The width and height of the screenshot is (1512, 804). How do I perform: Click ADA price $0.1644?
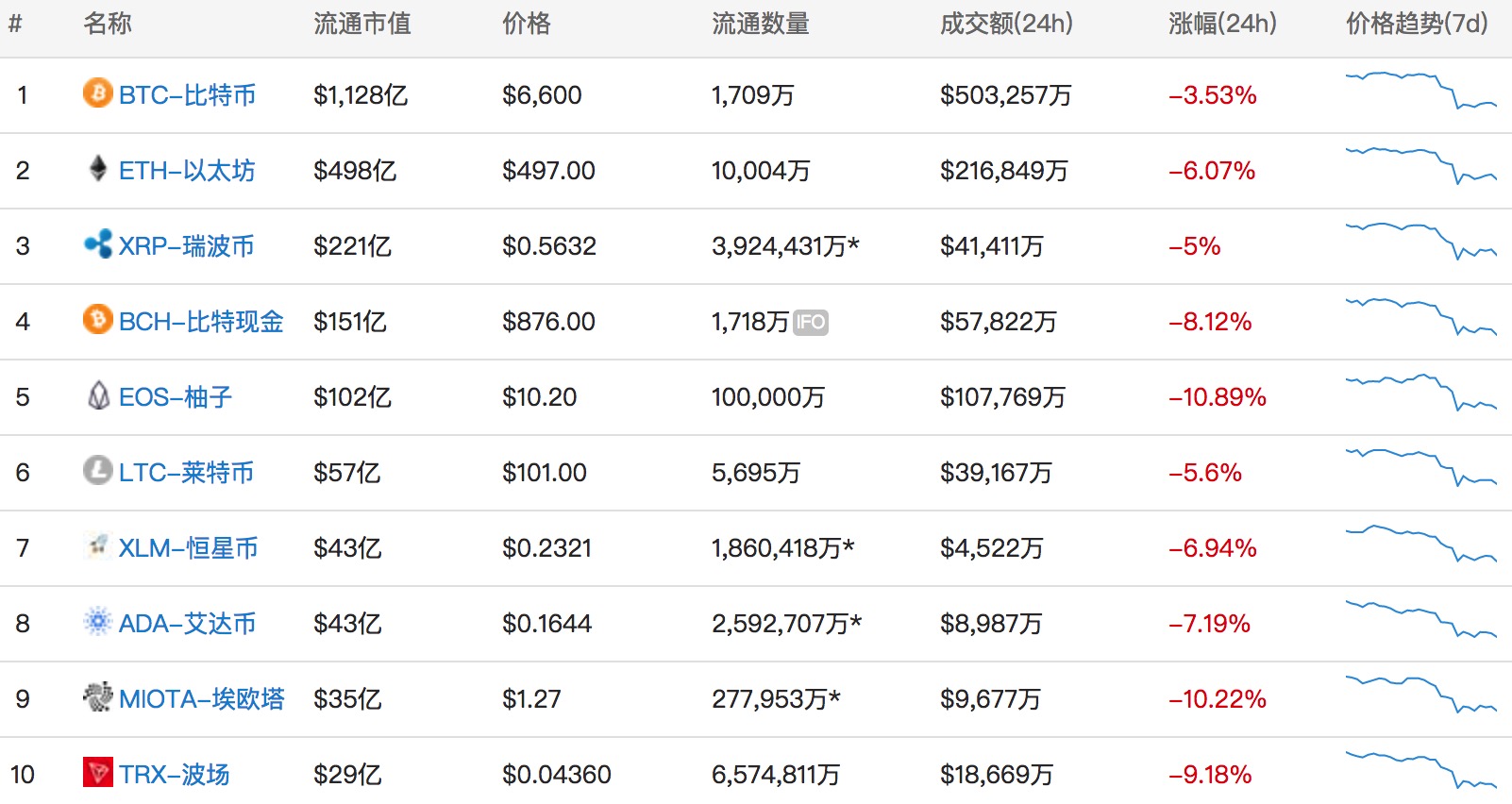tap(547, 624)
